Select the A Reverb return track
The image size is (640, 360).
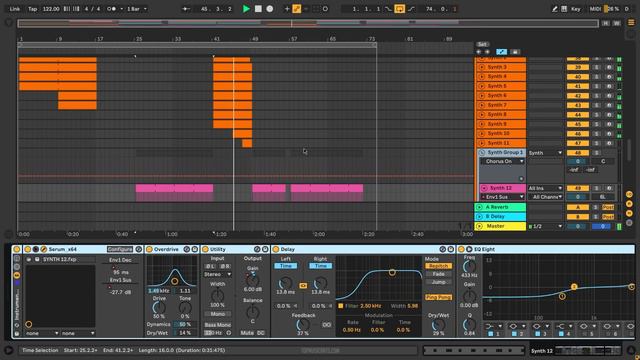(x=500, y=207)
